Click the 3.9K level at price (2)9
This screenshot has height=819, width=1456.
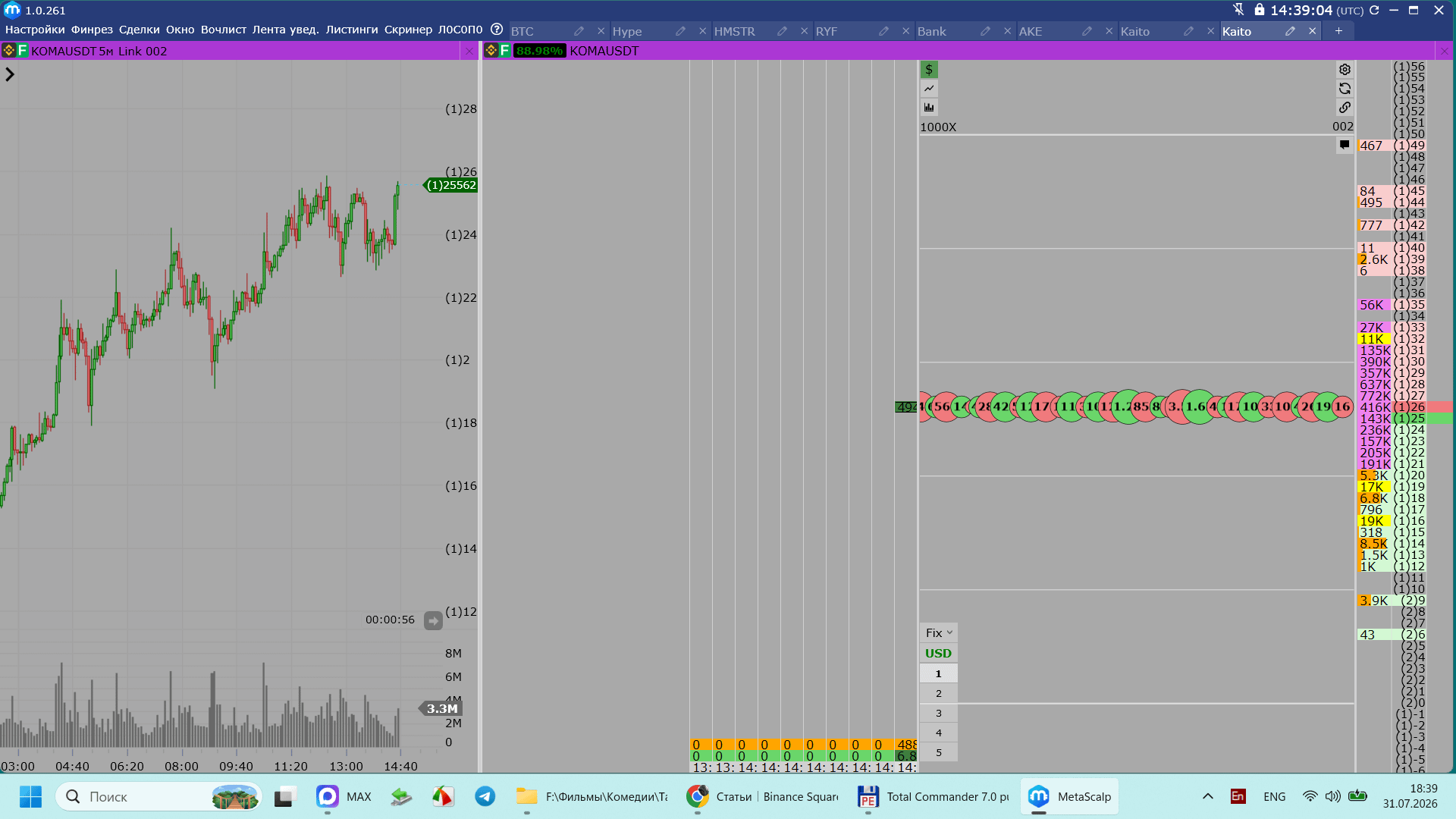point(1392,601)
